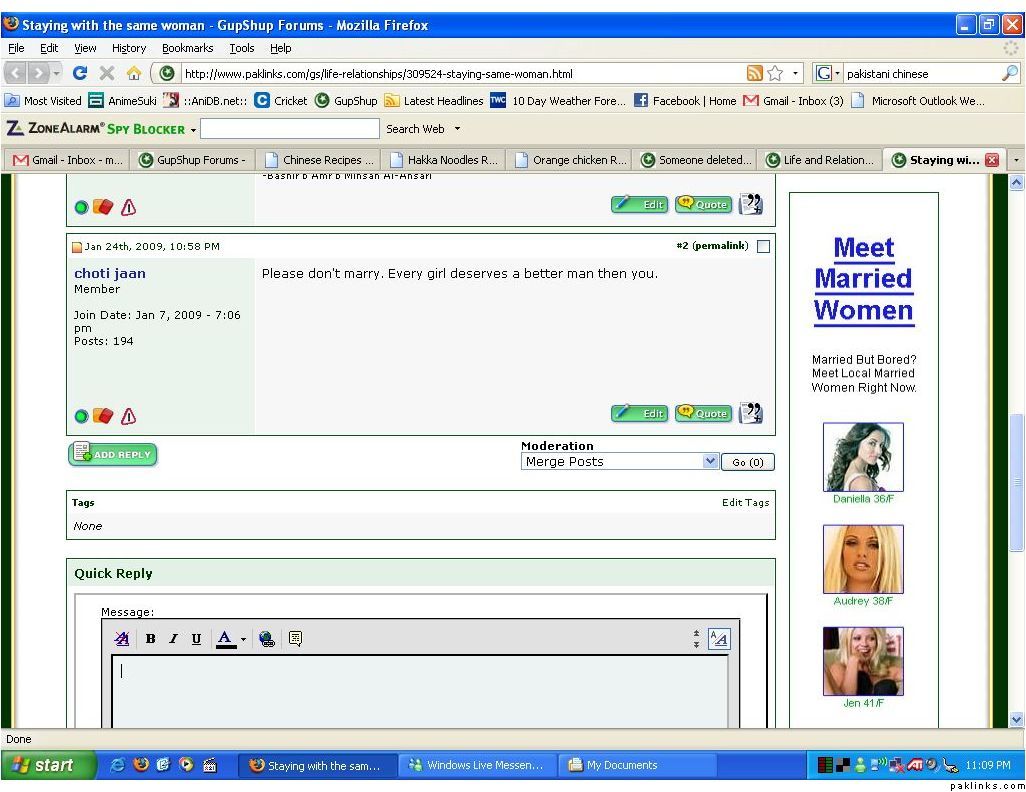Image resolution: width=1026 pixels, height=792 pixels.
Task: Click the text color swatch A
Action: click(x=225, y=639)
